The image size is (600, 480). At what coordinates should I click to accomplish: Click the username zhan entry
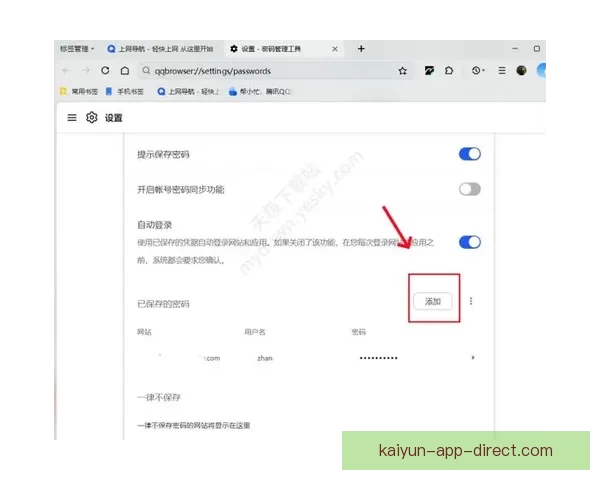click(265, 358)
